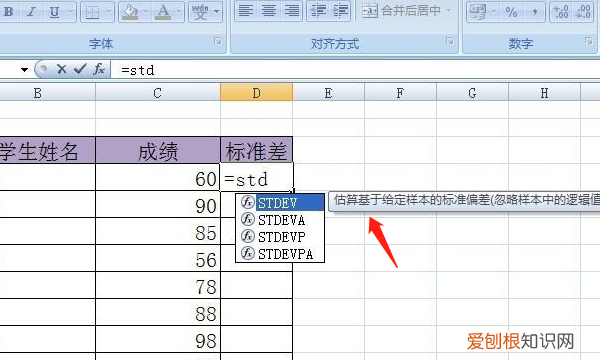Toggle Italic formatting

(31, 12)
